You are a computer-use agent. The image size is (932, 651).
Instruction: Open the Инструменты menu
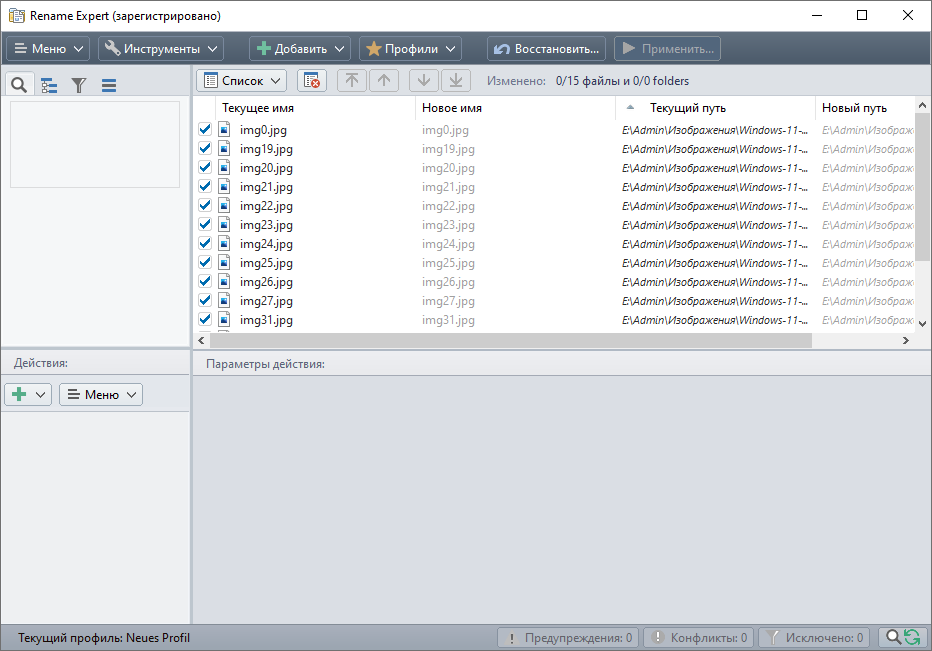click(162, 47)
